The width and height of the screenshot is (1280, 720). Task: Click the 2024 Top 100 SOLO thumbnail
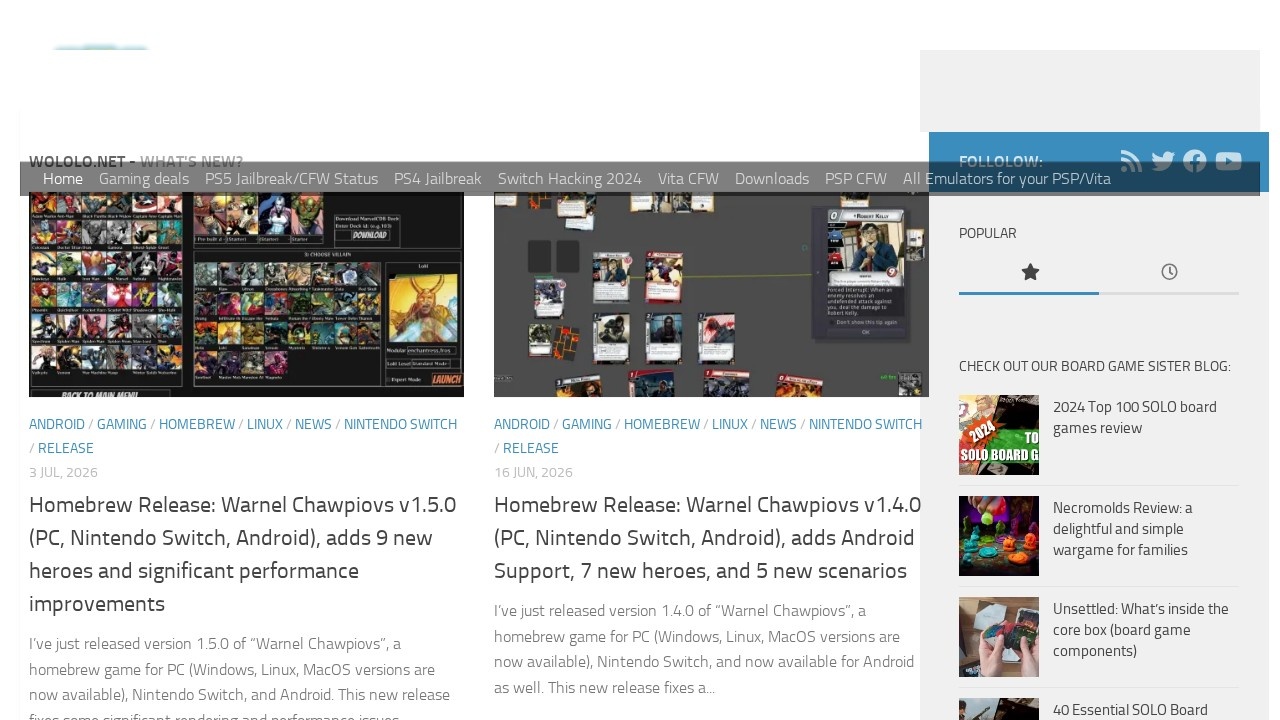(999, 435)
